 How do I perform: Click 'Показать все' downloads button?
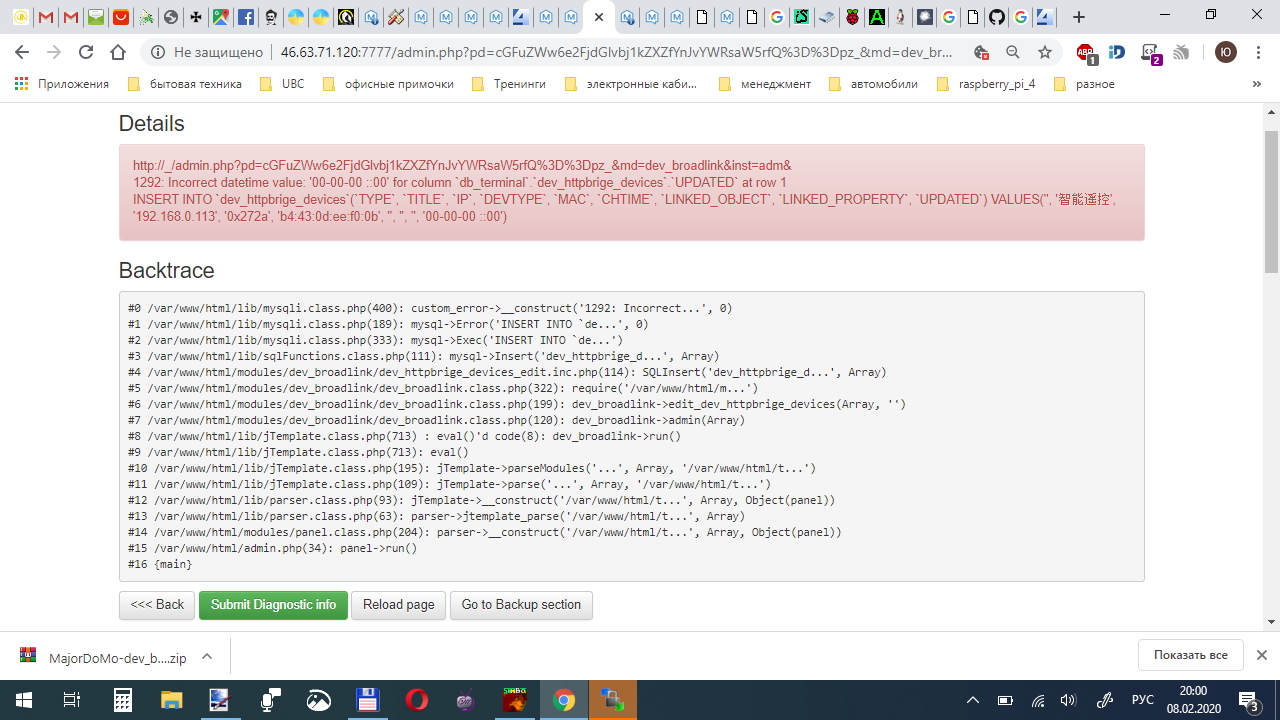point(1190,655)
